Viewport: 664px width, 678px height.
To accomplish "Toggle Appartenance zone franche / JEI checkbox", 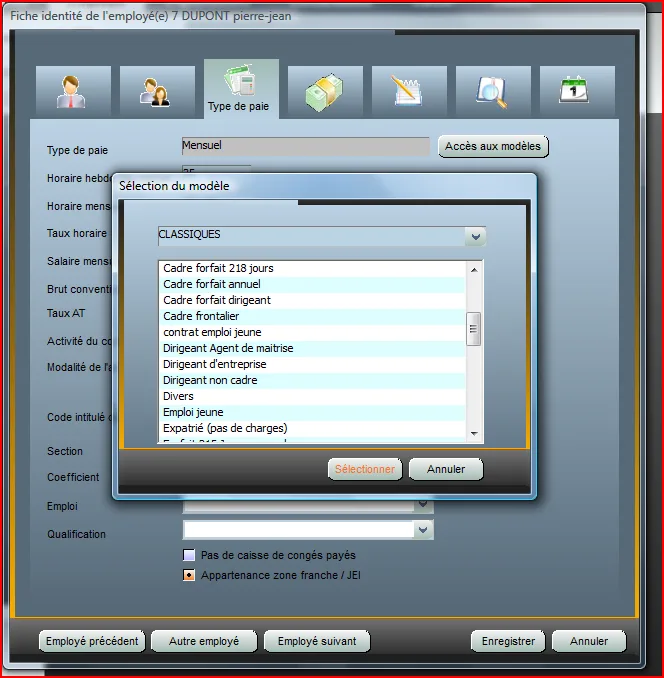I will (x=189, y=575).
